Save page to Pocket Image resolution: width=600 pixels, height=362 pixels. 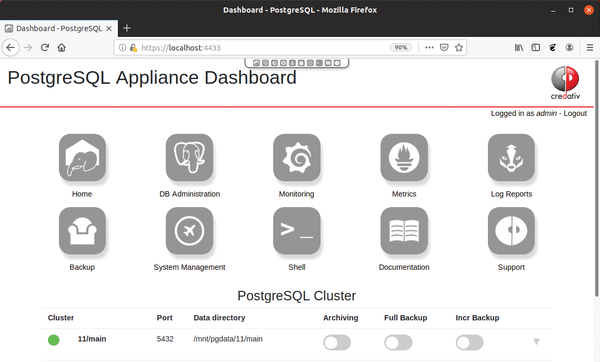coord(444,47)
